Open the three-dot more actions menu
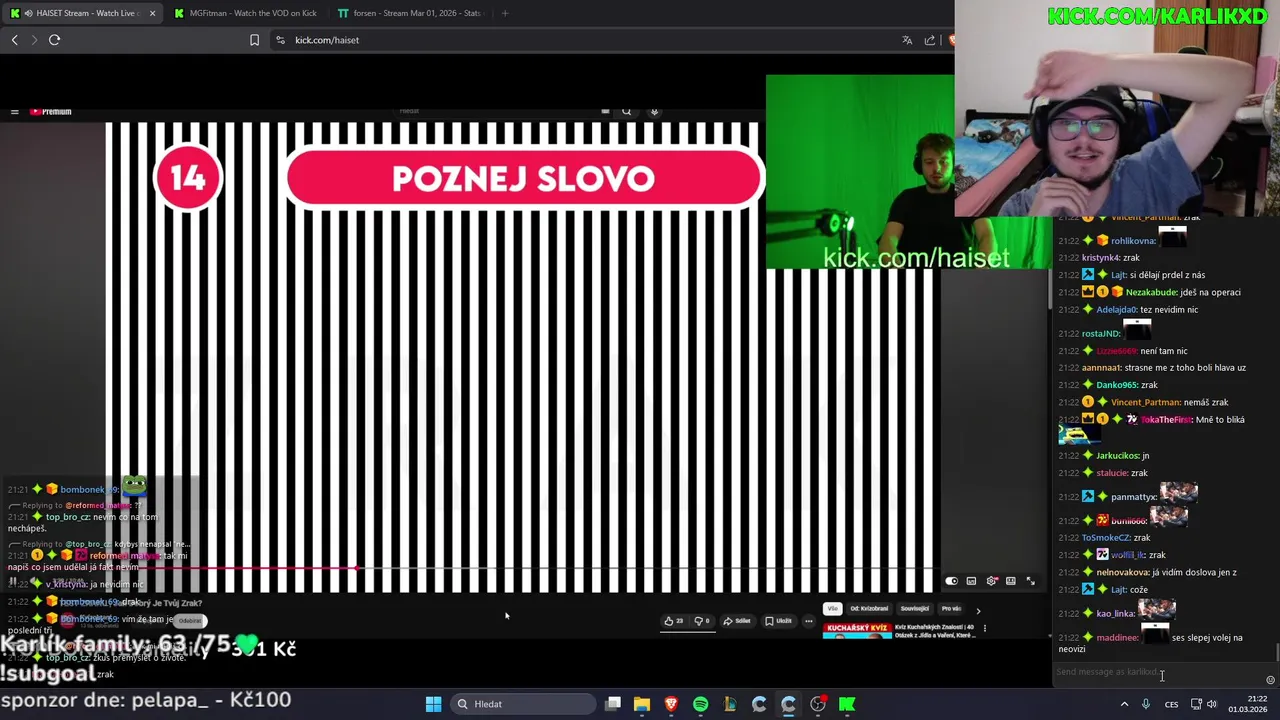 [x=809, y=621]
